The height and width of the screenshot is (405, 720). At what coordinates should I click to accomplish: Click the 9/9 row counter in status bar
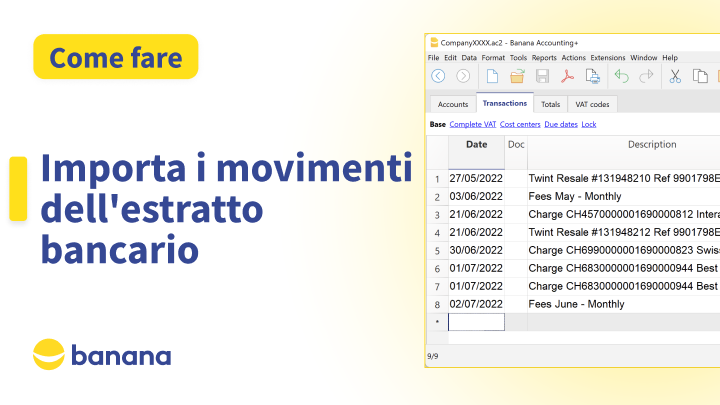[x=433, y=356]
